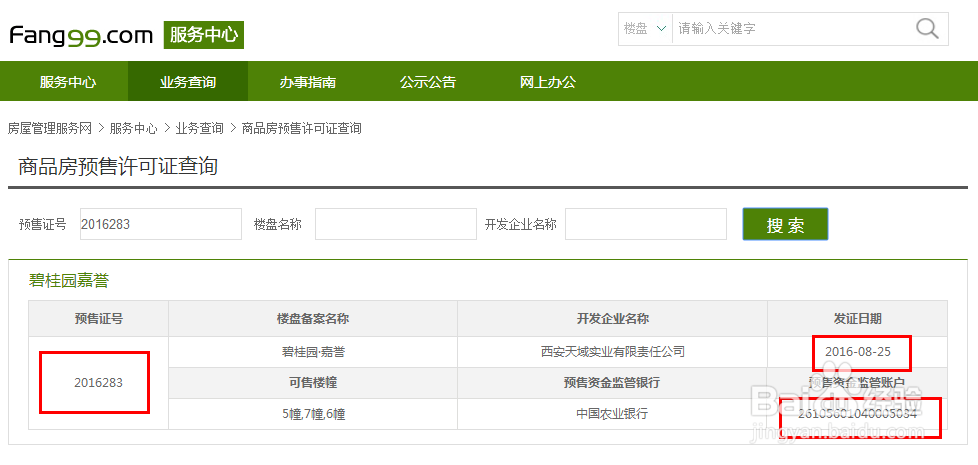Open the 办事指南 navigation tab
The height and width of the screenshot is (465, 978).
pos(307,82)
